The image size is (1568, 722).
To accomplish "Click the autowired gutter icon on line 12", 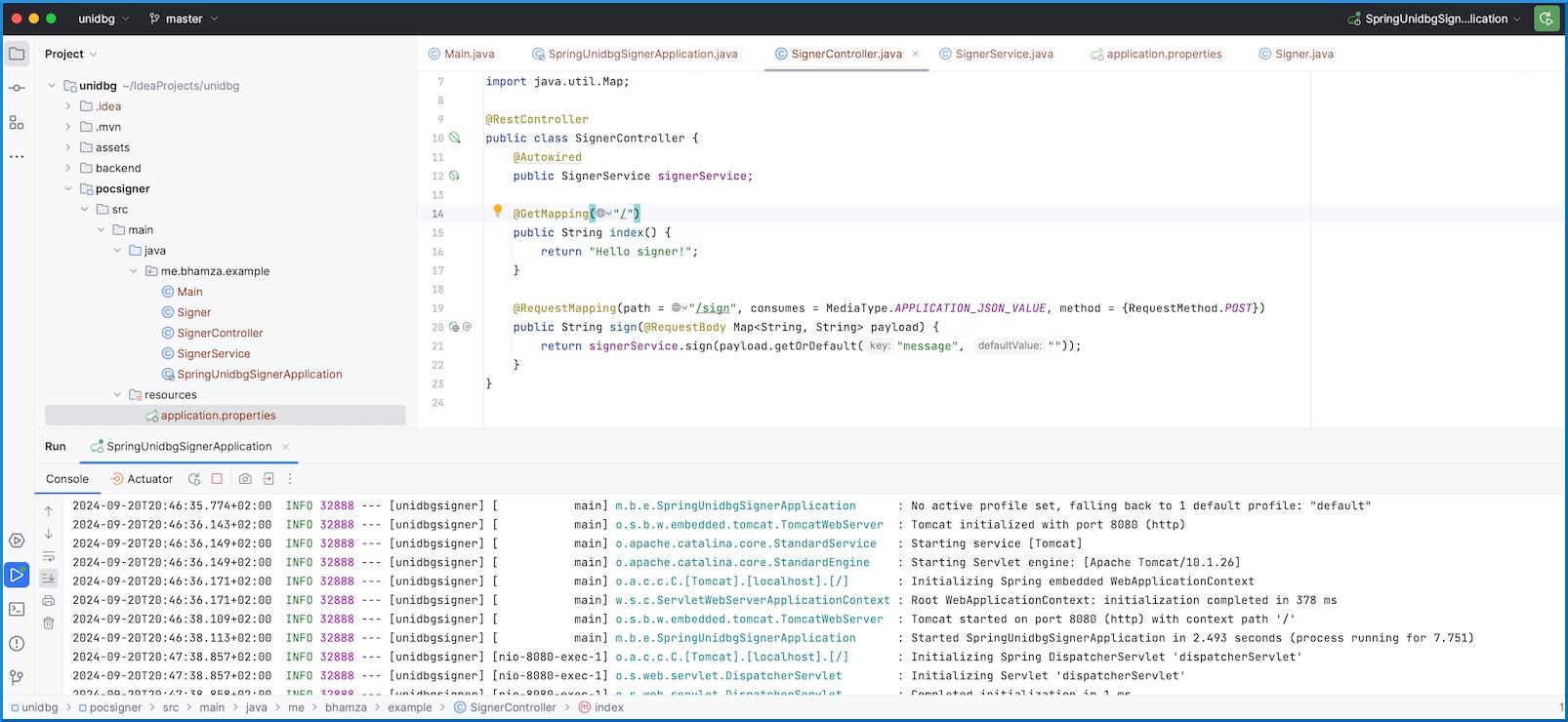I will [454, 176].
